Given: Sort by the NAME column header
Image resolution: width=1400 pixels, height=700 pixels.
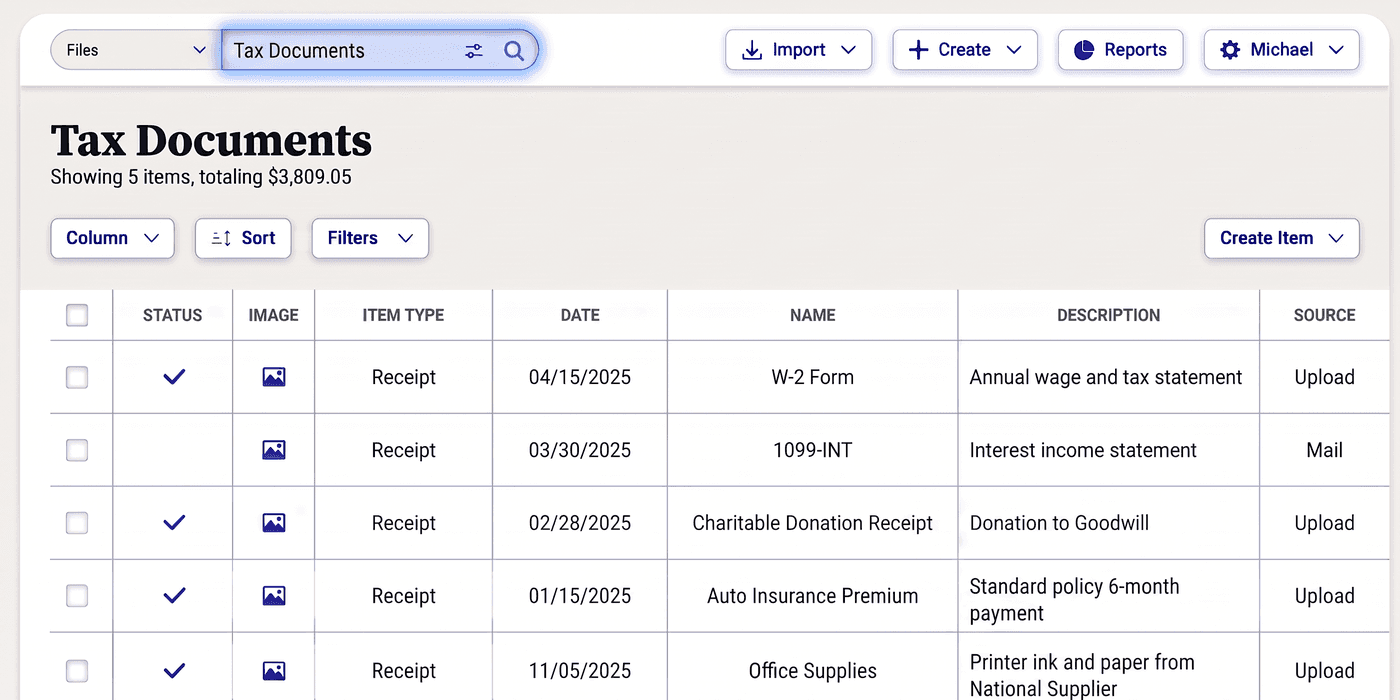Looking at the screenshot, I should click(x=813, y=315).
